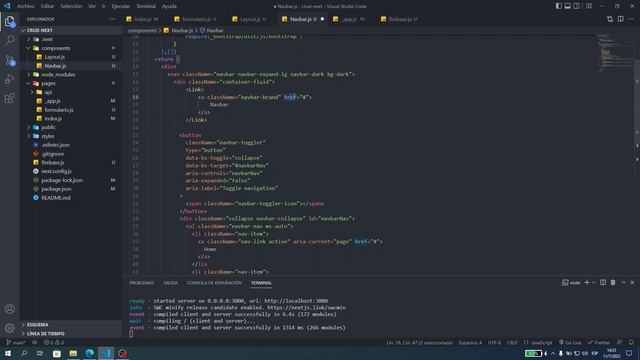The width and height of the screenshot is (640, 360).
Task: Kill terminal with the trash icon
Action: 613,282
